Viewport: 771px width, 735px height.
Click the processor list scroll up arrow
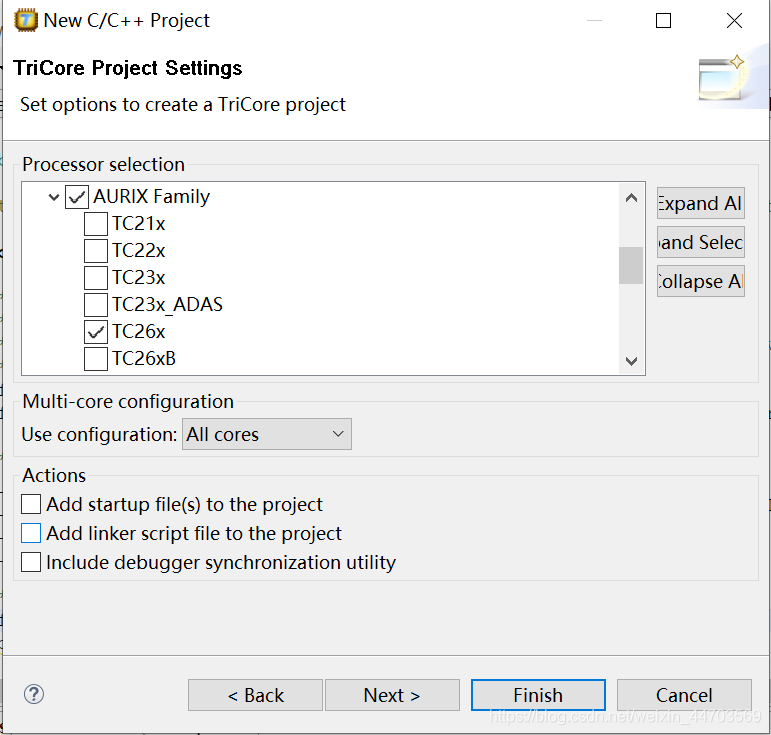click(631, 198)
